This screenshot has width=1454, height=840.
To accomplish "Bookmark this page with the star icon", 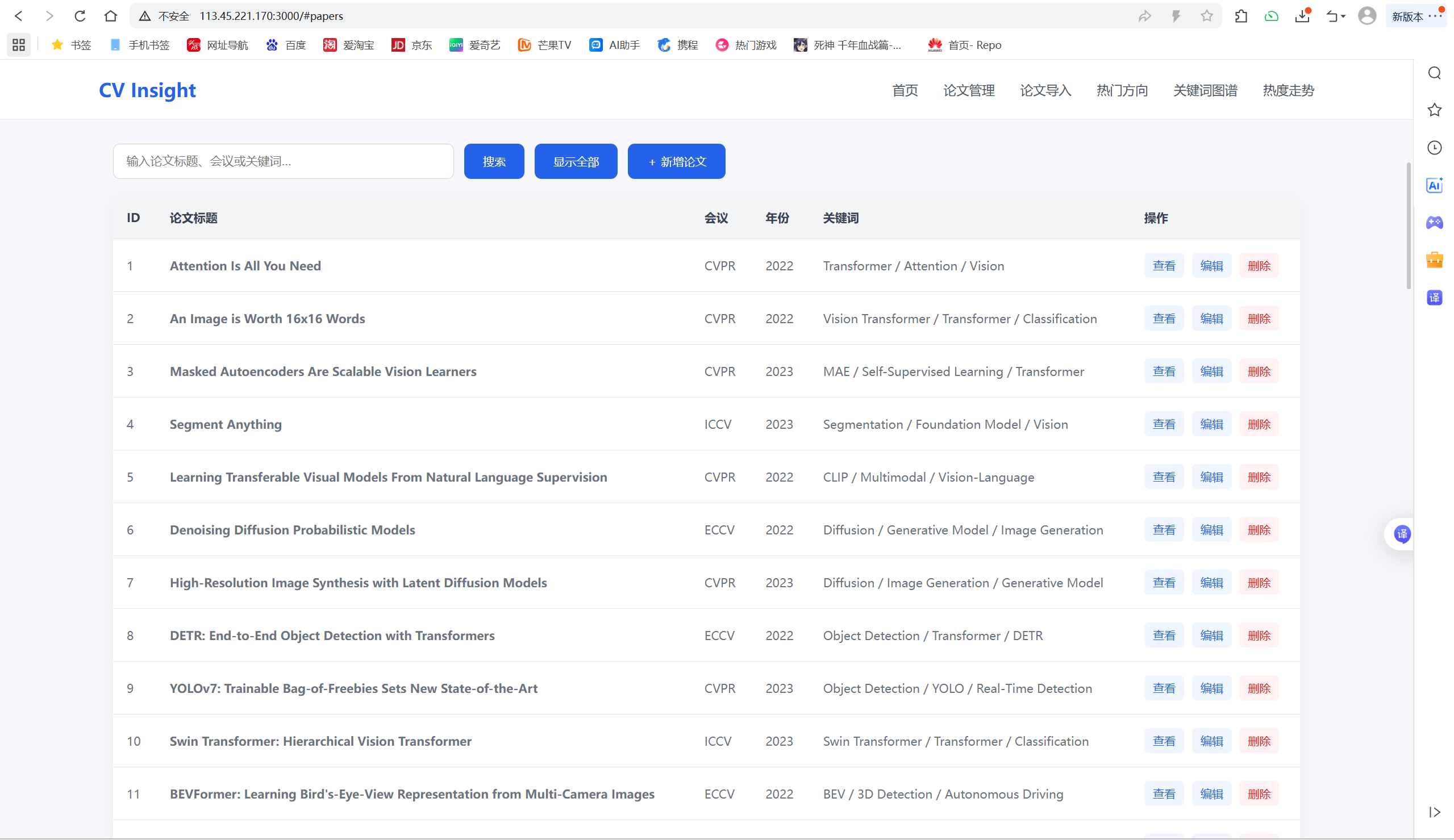I will point(1206,15).
